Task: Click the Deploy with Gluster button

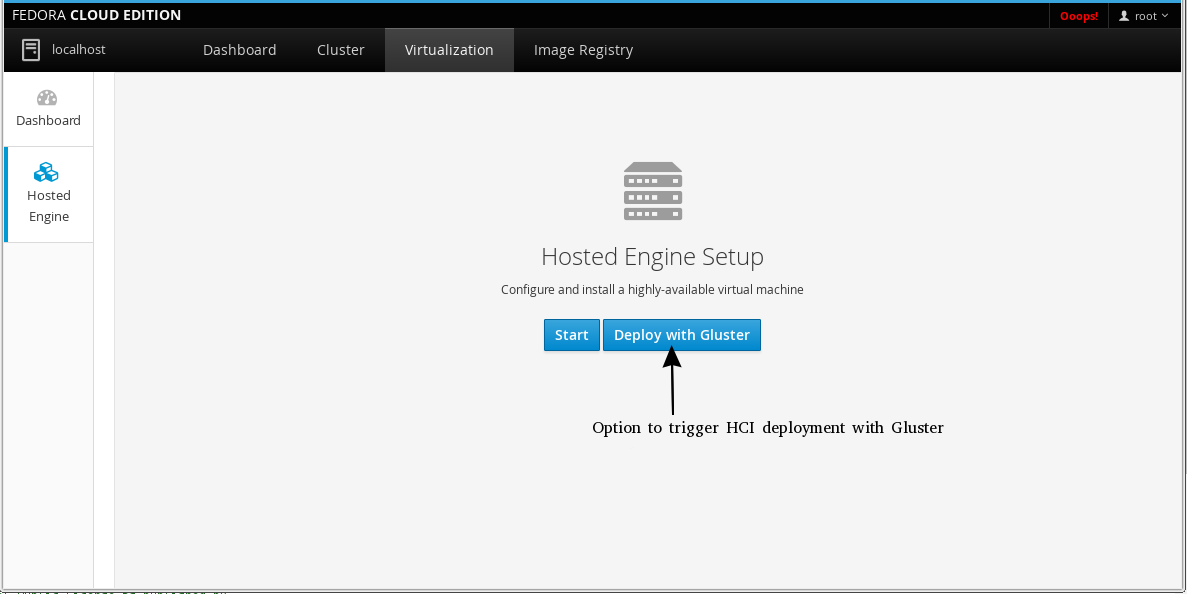Action: pyautogui.click(x=681, y=334)
